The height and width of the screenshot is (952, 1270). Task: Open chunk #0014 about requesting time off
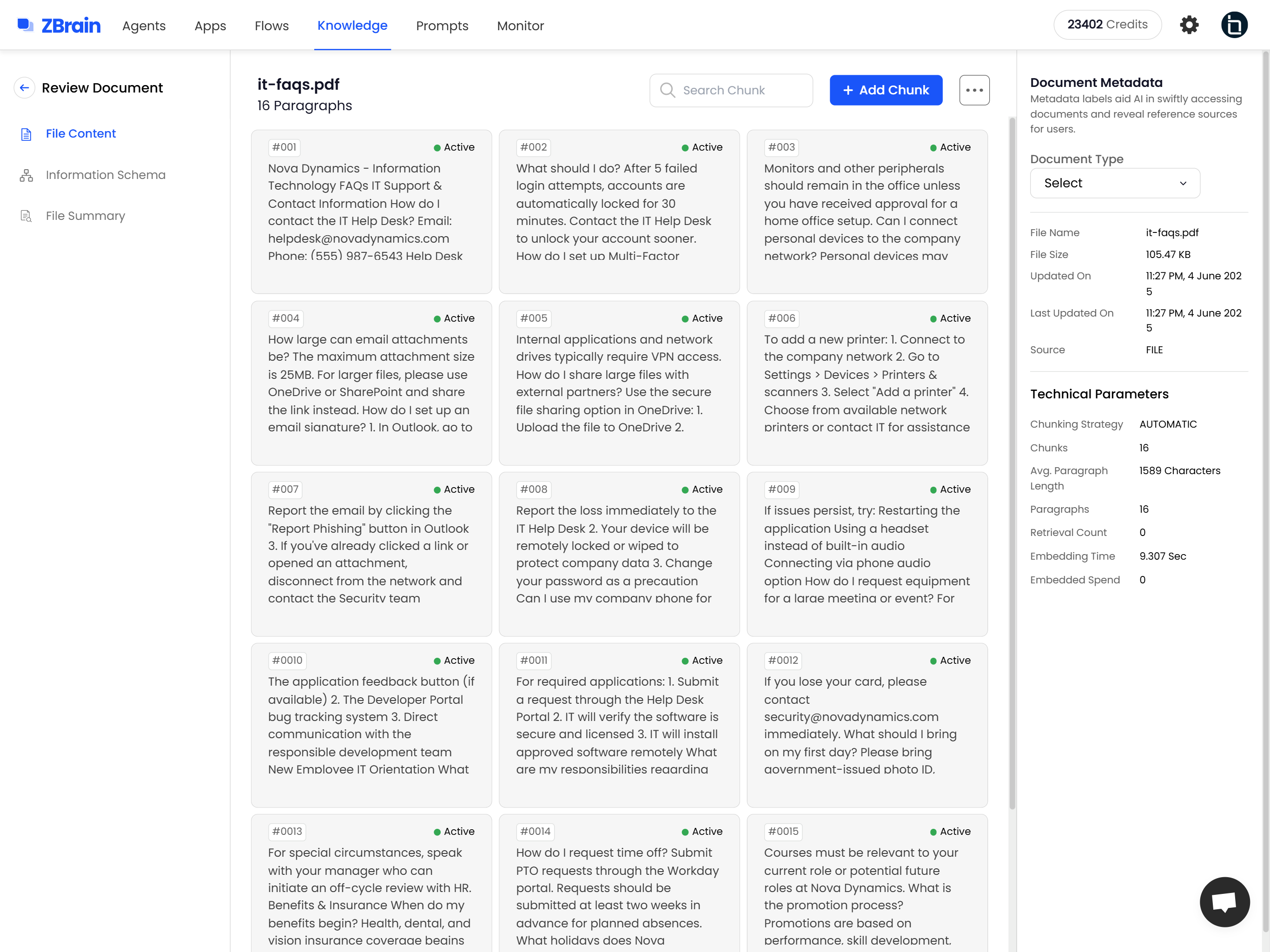pyautogui.click(x=619, y=884)
